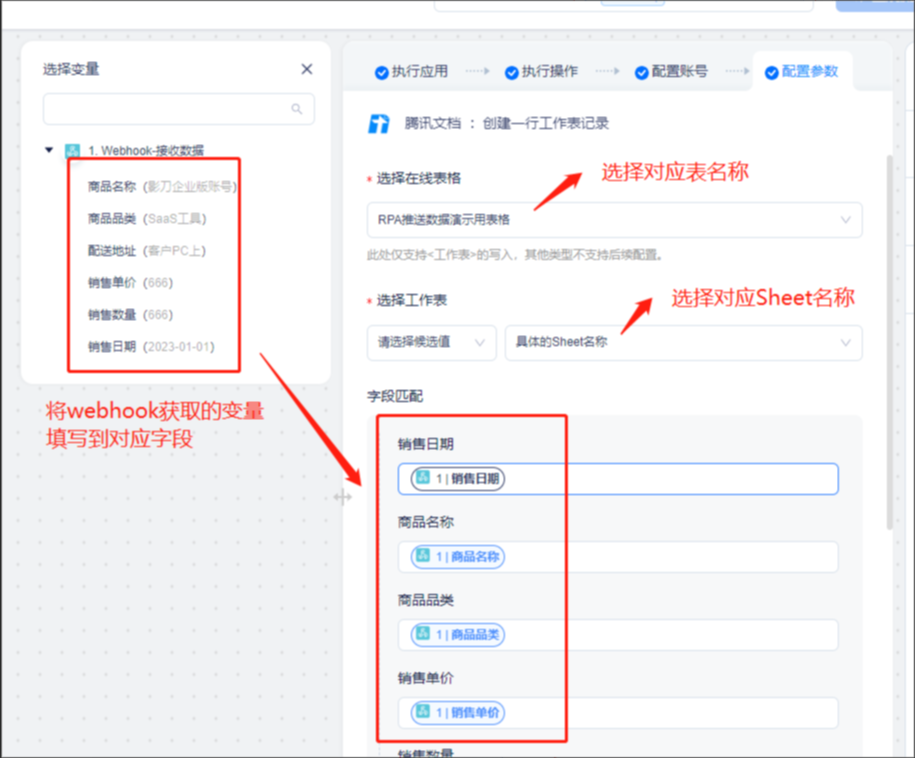Click the 腾讯文档 : 创建一行工作表记录 title
This screenshot has width=915, height=758.
[x=507, y=124]
